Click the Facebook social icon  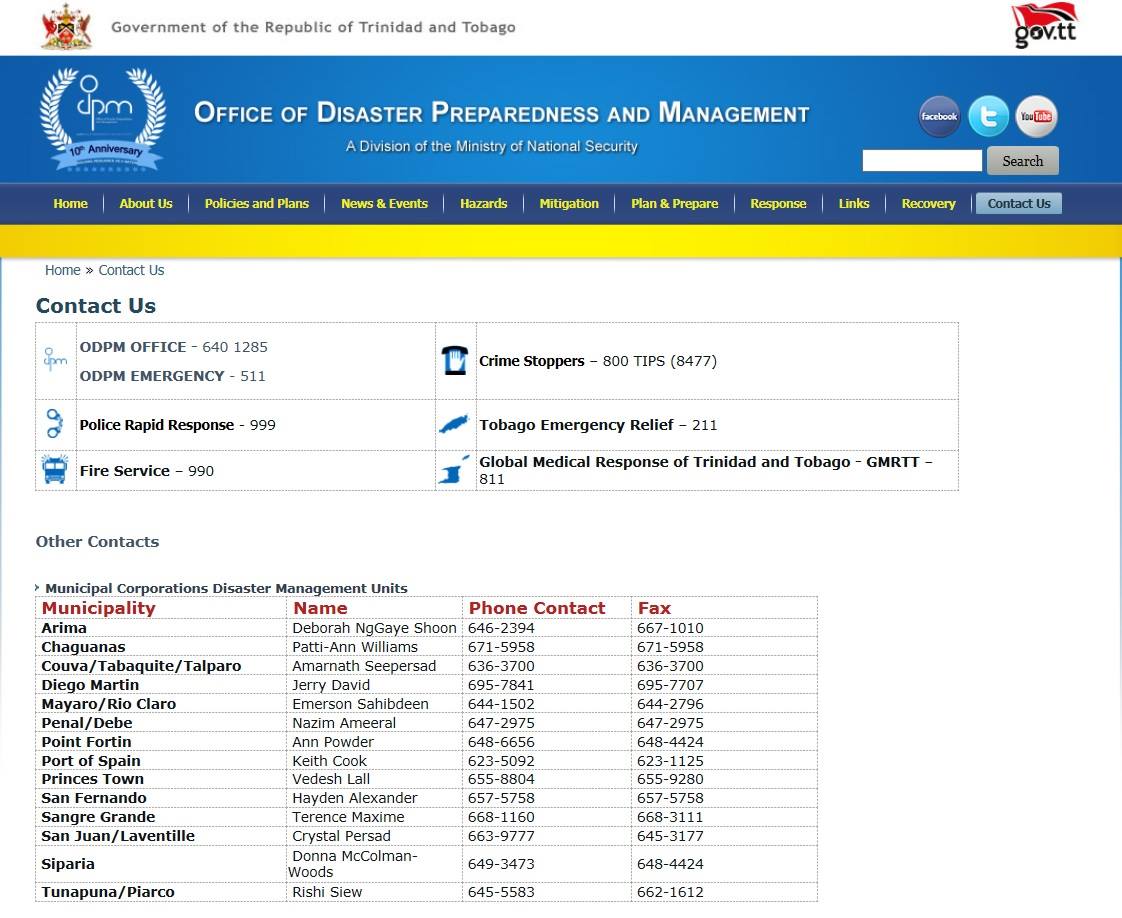click(939, 117)
